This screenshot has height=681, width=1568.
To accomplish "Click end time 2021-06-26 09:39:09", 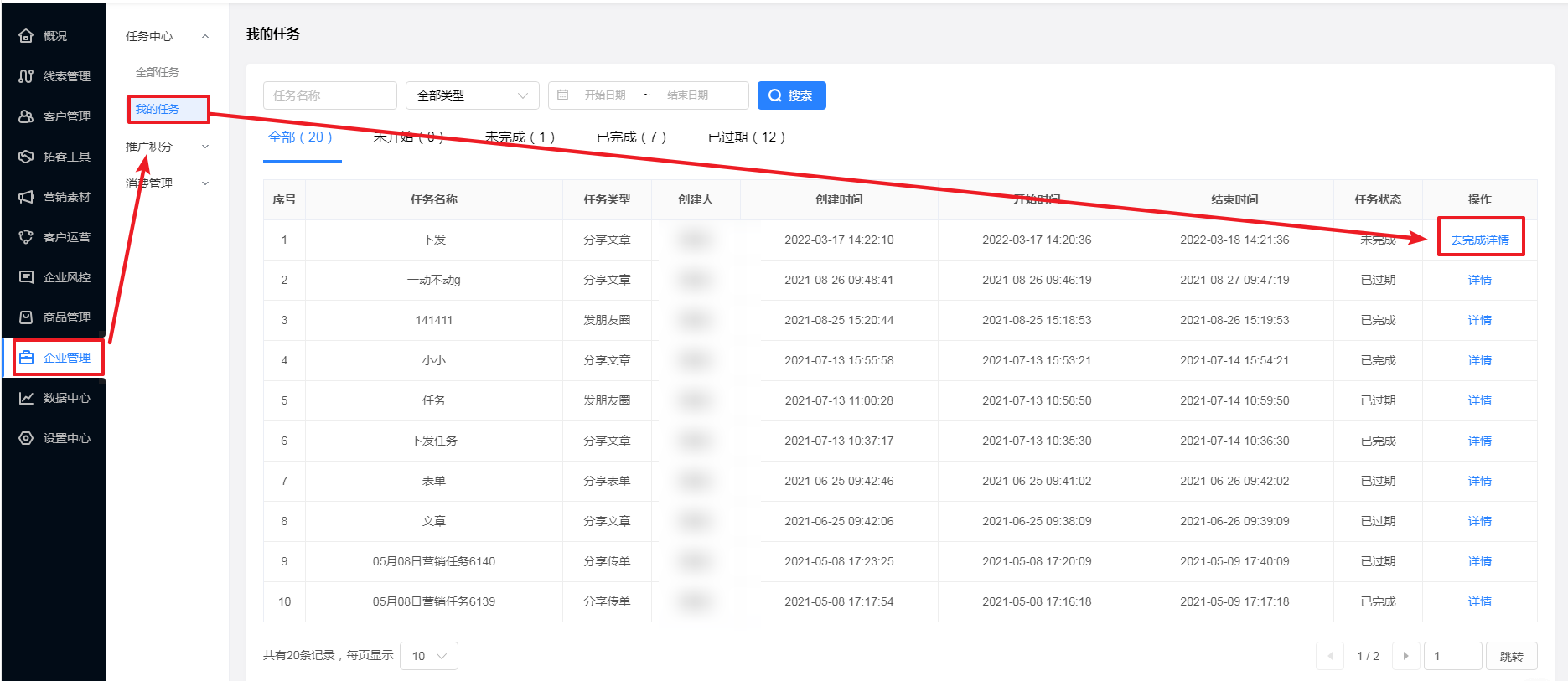I will (1234, 521).
